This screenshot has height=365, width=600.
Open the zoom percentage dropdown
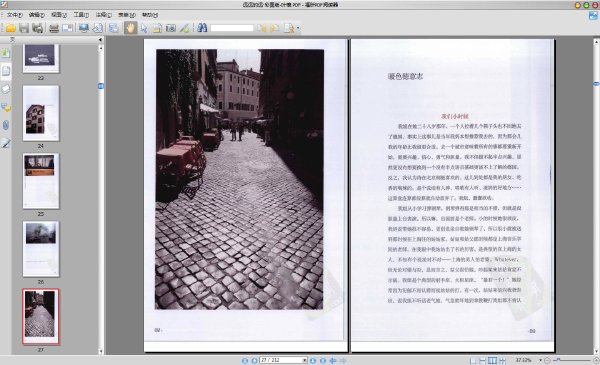tap(541, 360)
